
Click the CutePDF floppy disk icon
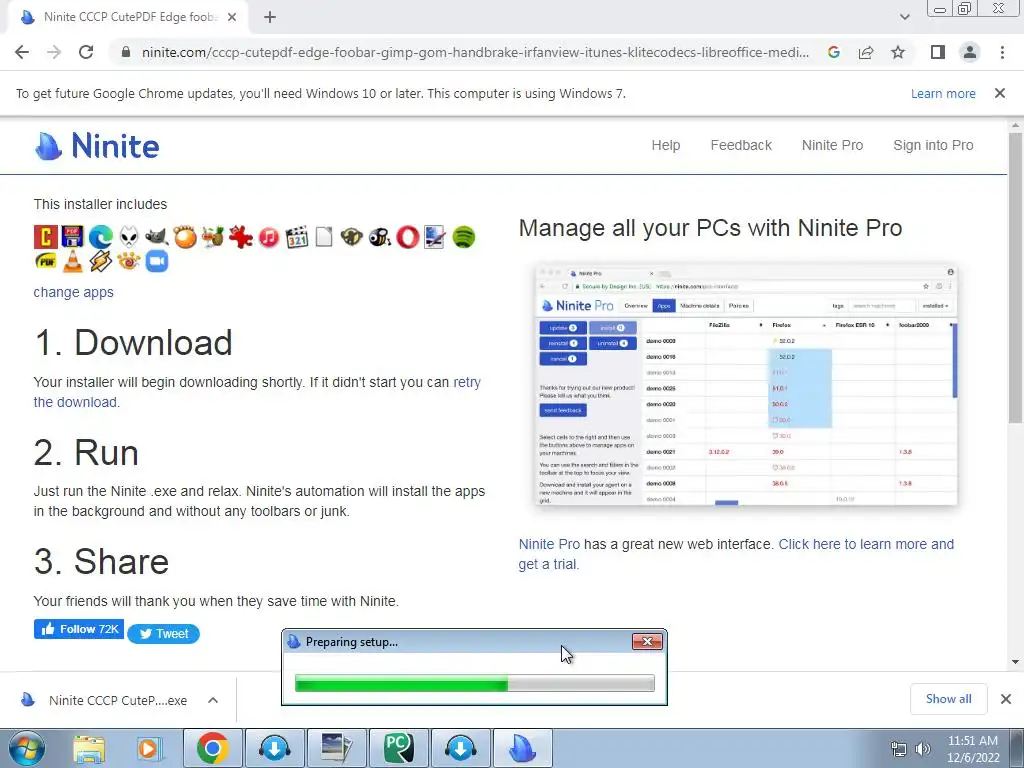[72, 237]
